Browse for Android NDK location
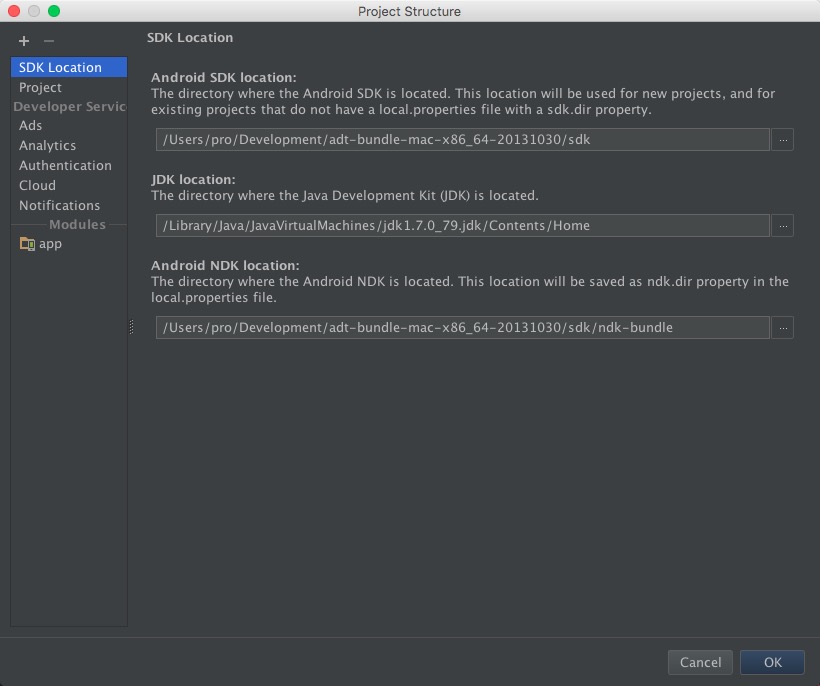Viewport: 820px width, 686px height. tap(783, 328)
